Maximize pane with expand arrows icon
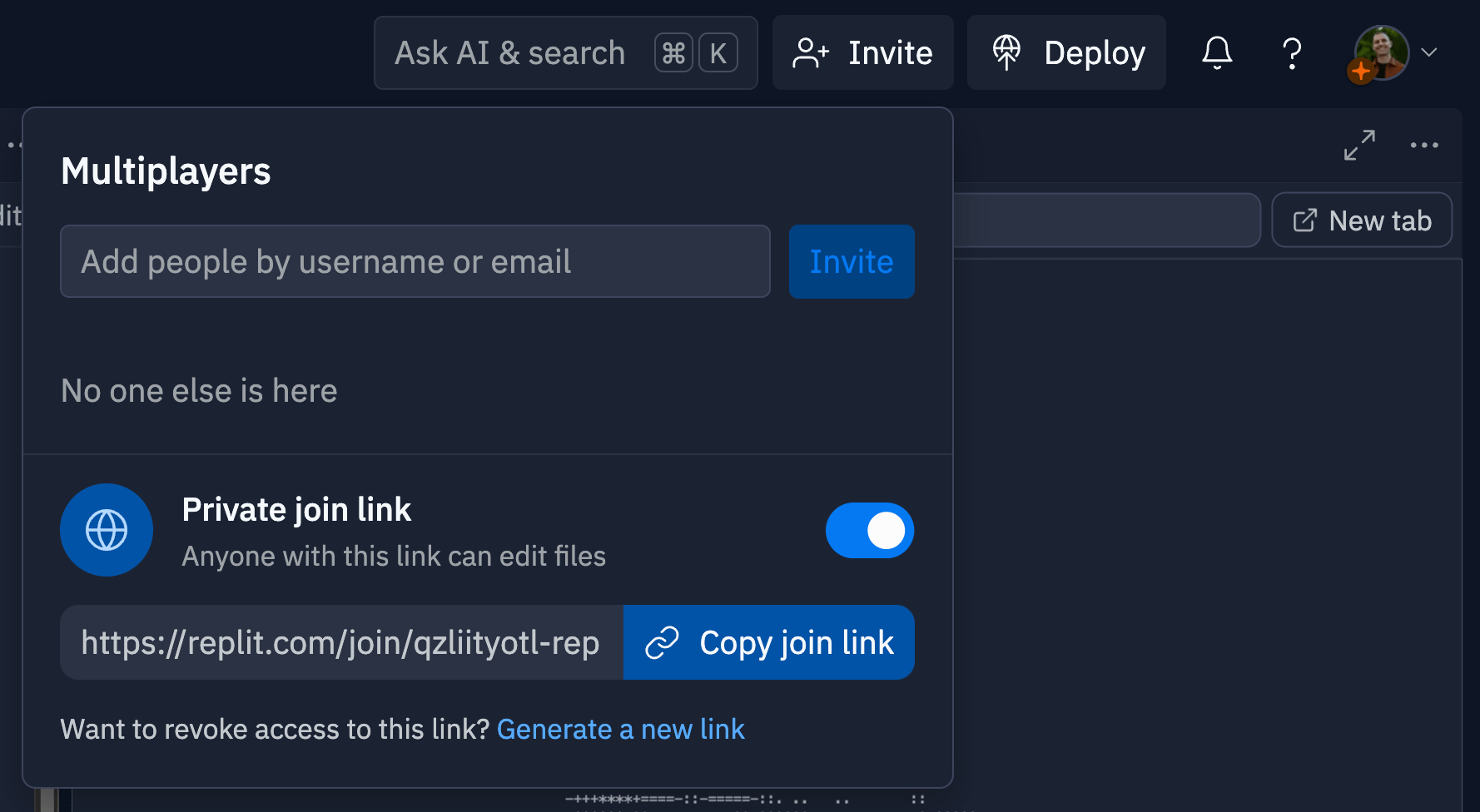1480x812 pixels. coord(1359,145)
